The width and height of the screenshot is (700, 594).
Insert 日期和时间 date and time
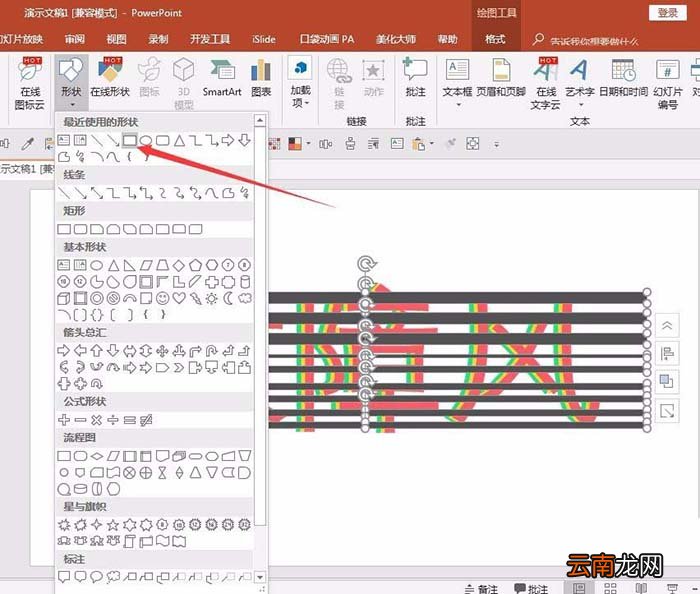pos(623,78)
